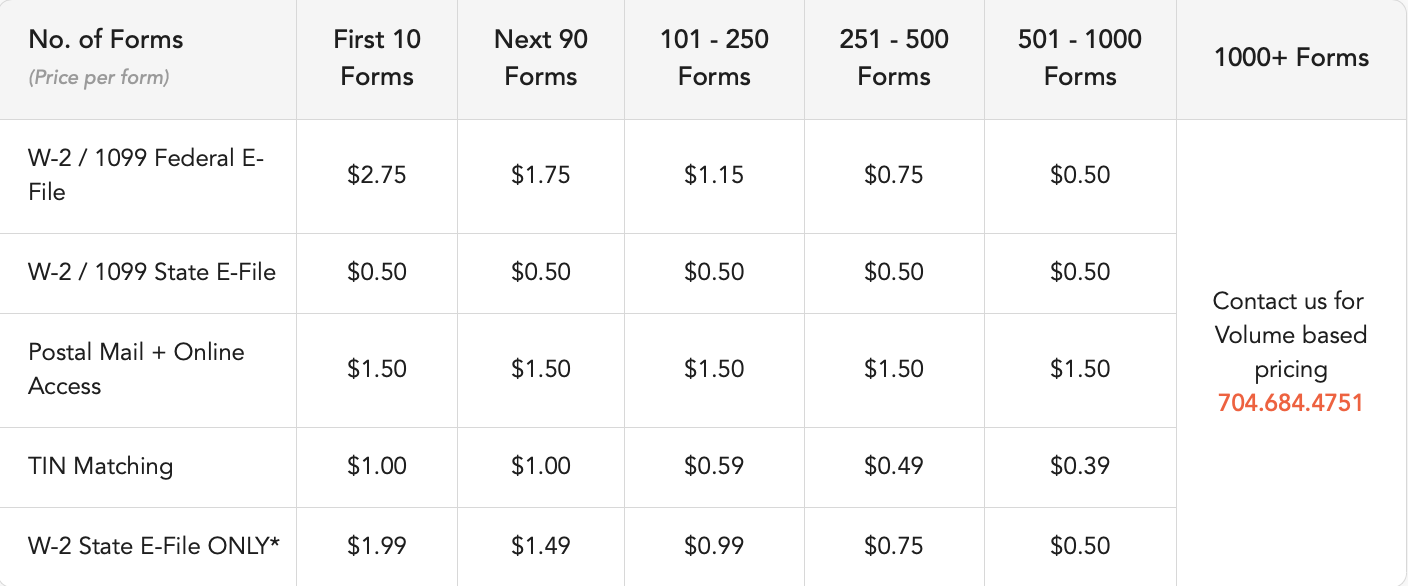Click the '501 - 1000 Forms' header

[1080, 58]
